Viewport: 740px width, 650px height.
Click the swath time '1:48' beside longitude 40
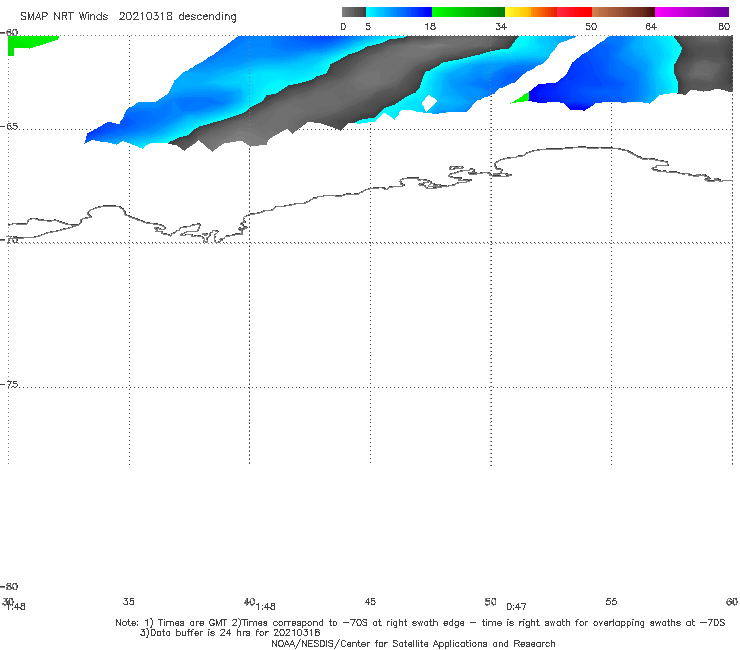tap(266, 607)
